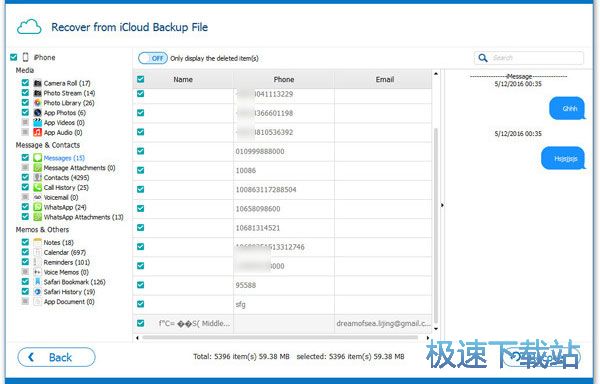Toggle the select-all checkbox in table header
Image resolution: width=600 pixels, height=384 pixels.
click(140, 79)
